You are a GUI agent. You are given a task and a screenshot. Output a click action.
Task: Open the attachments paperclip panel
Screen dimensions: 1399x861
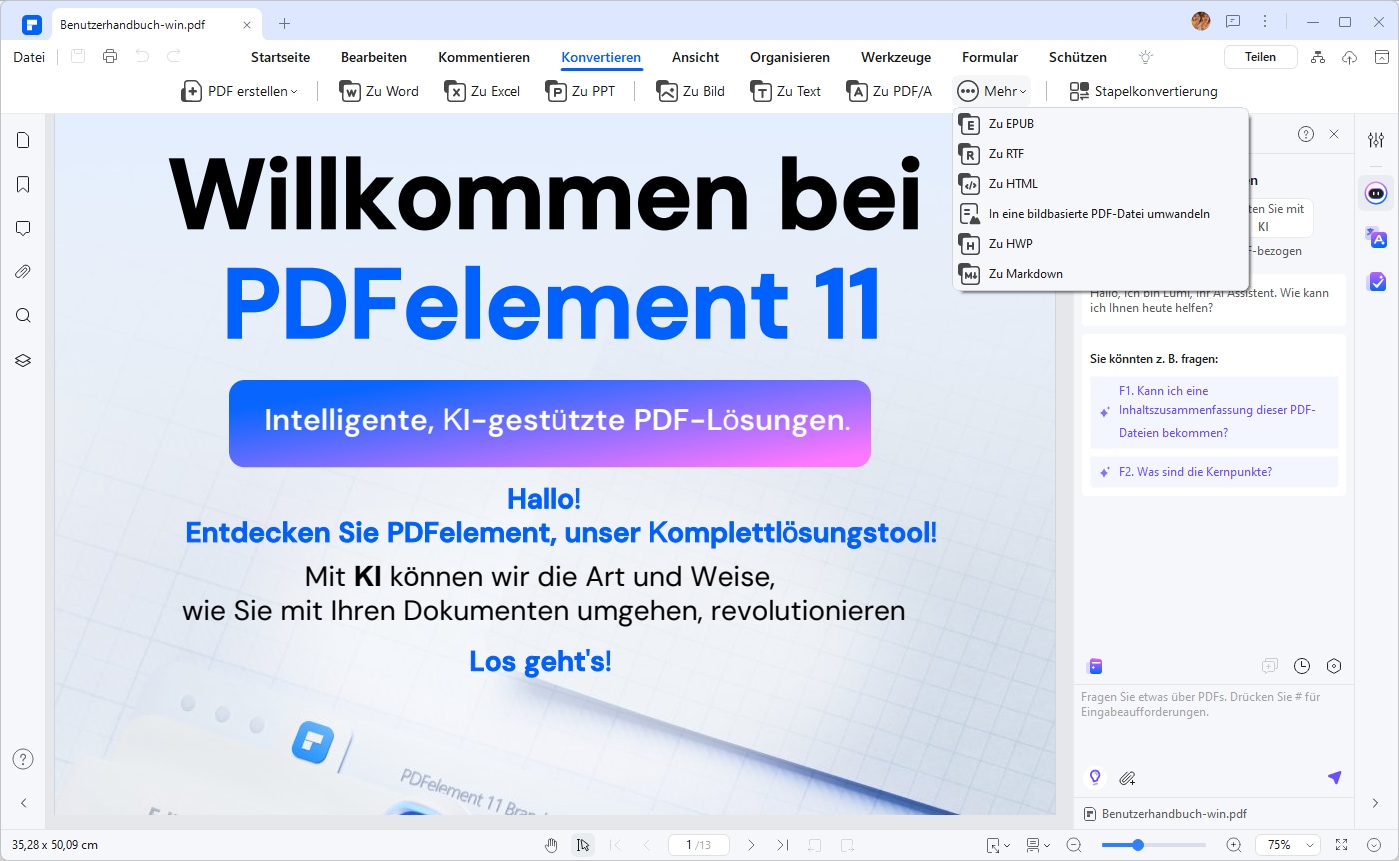(23, 272)
